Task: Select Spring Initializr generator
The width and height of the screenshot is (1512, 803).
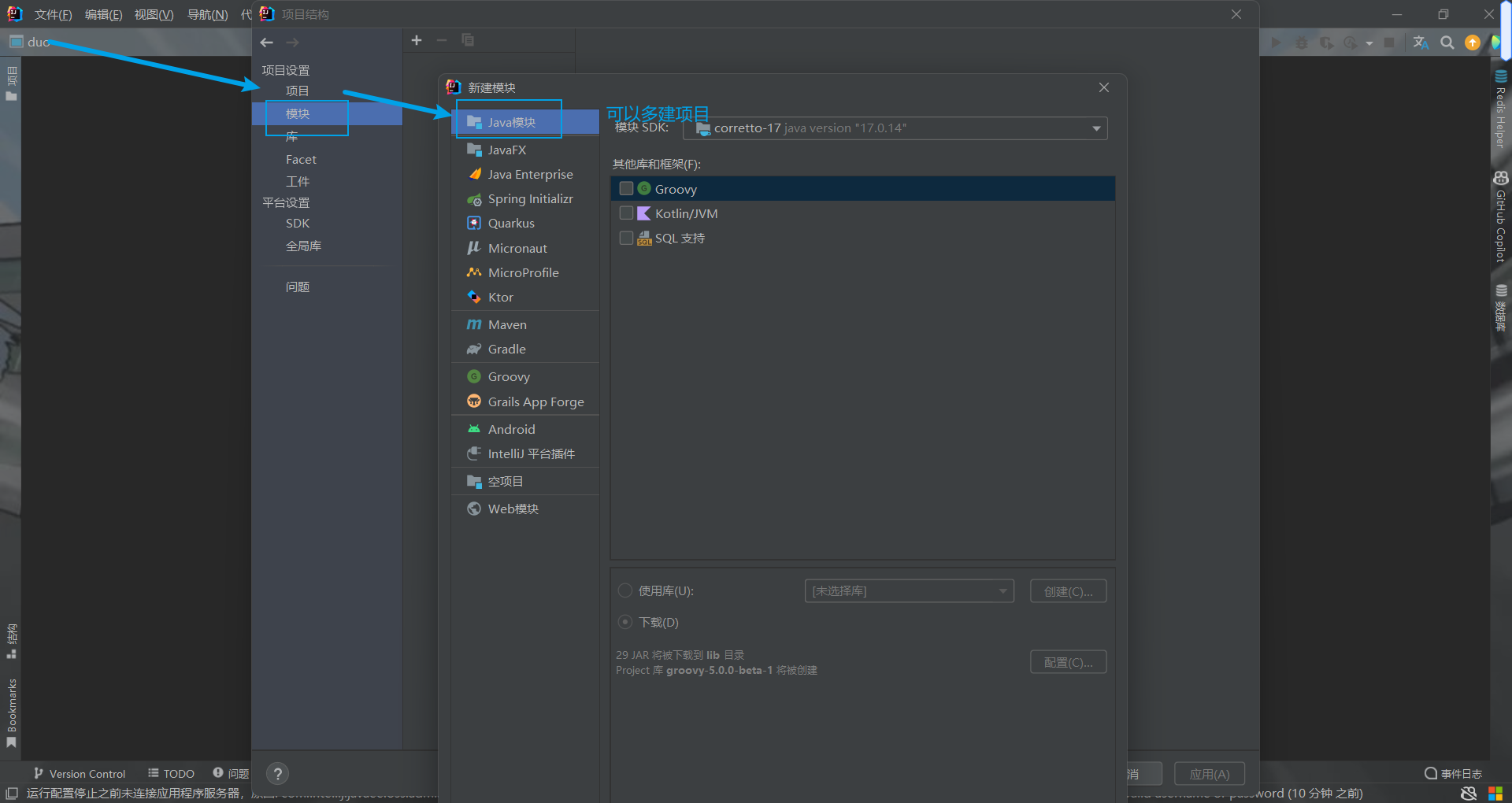Action: pos(525,198)
